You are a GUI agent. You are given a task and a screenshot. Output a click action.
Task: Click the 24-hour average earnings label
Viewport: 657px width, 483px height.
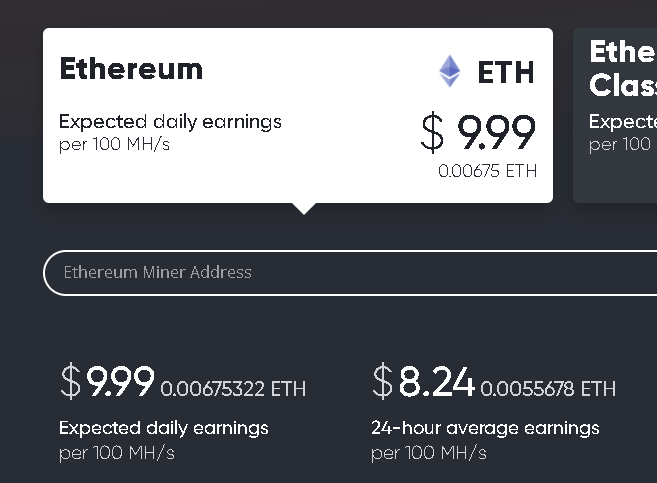485,428
